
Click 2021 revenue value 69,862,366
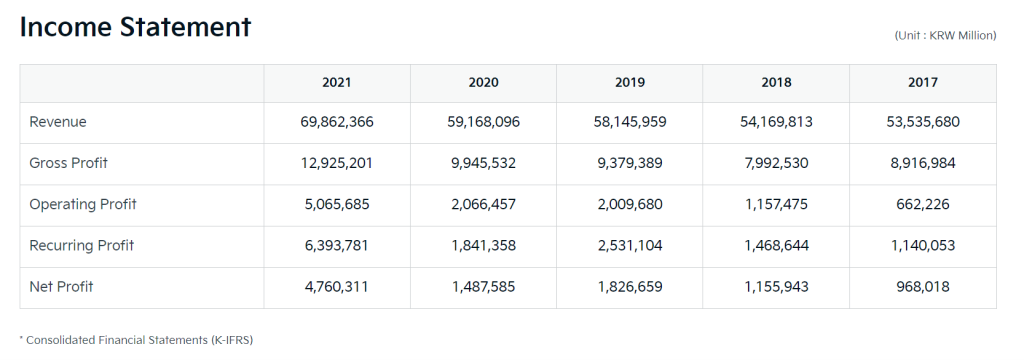337,122
